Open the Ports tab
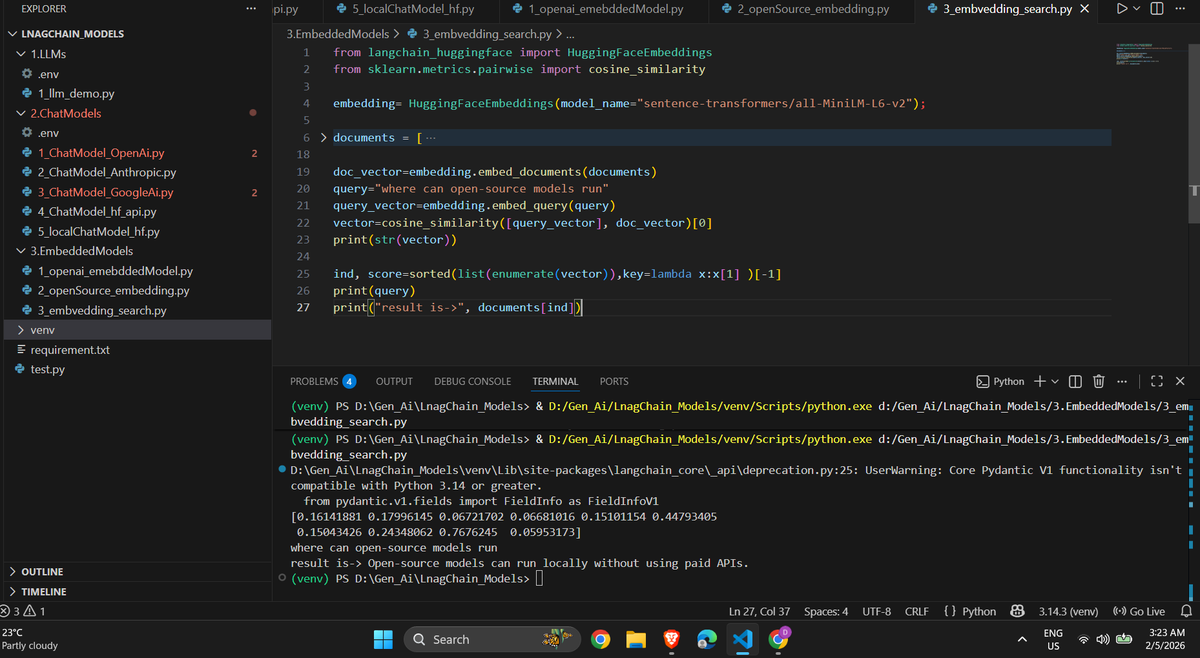This screenshot has width=1200, height=658. [614, 381]
